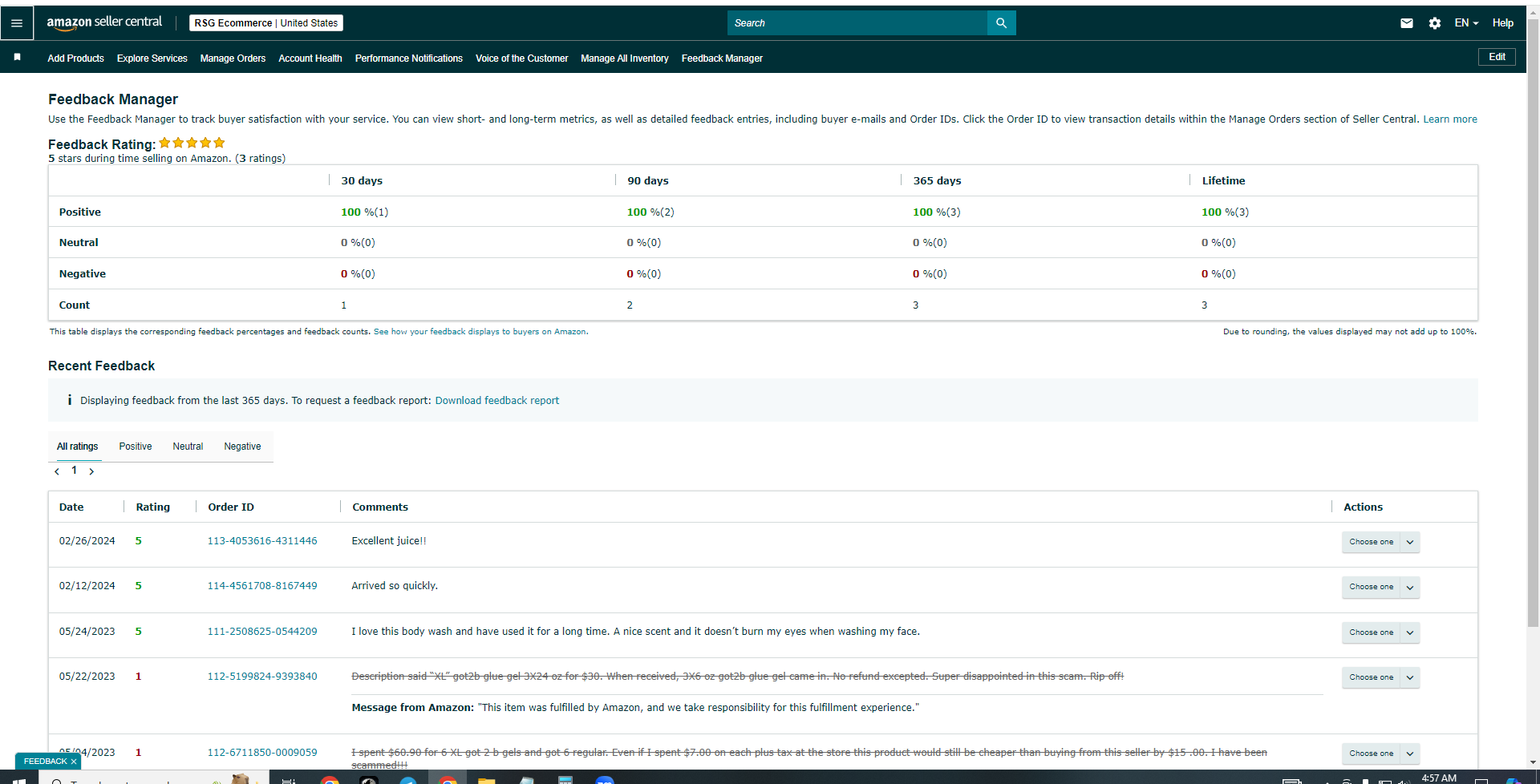Click Download feedback report link

[497, 401]
